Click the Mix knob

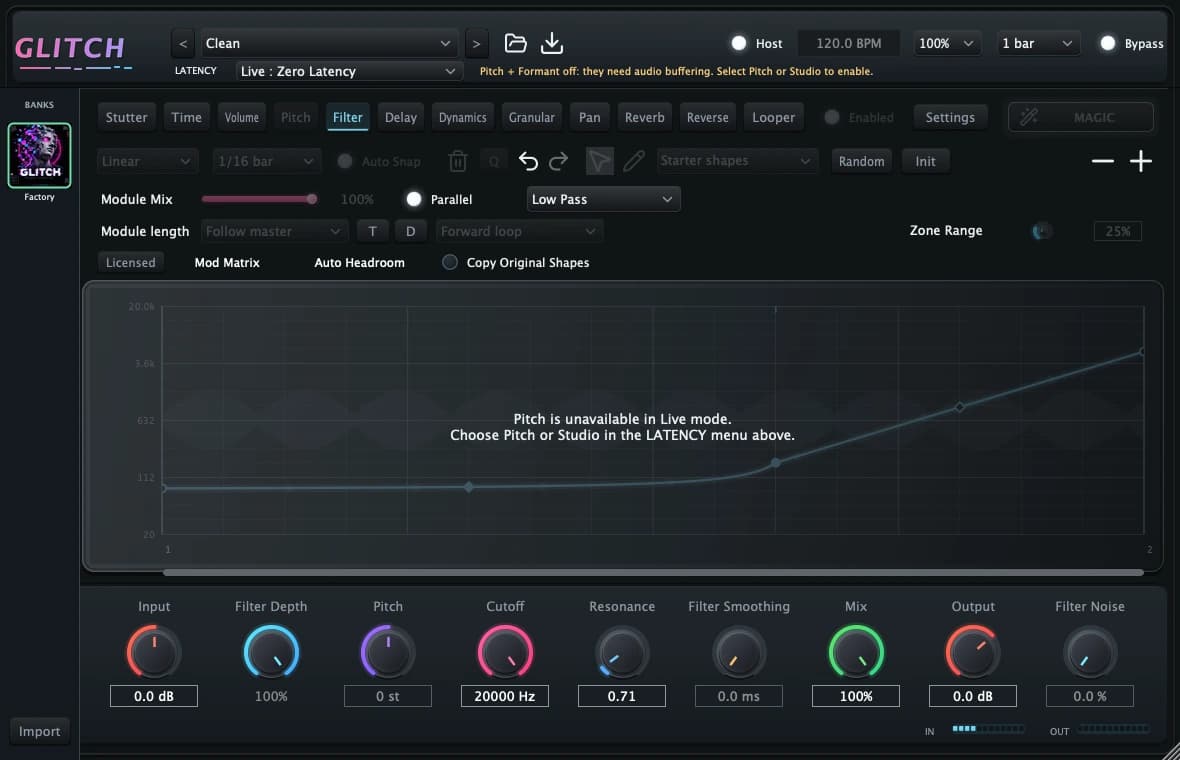tap(856, 652)
